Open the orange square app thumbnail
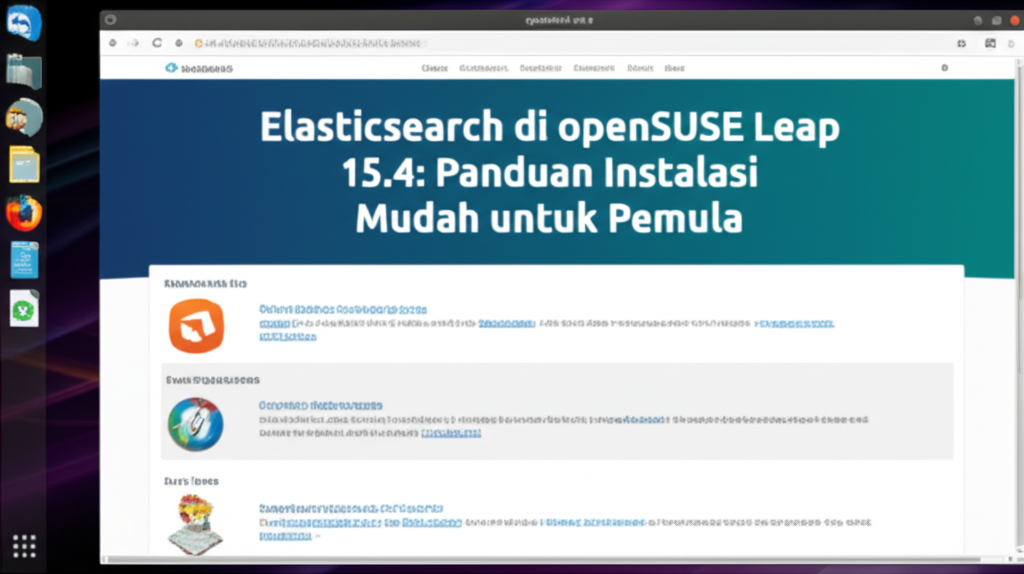 click(x=196, y=326)
